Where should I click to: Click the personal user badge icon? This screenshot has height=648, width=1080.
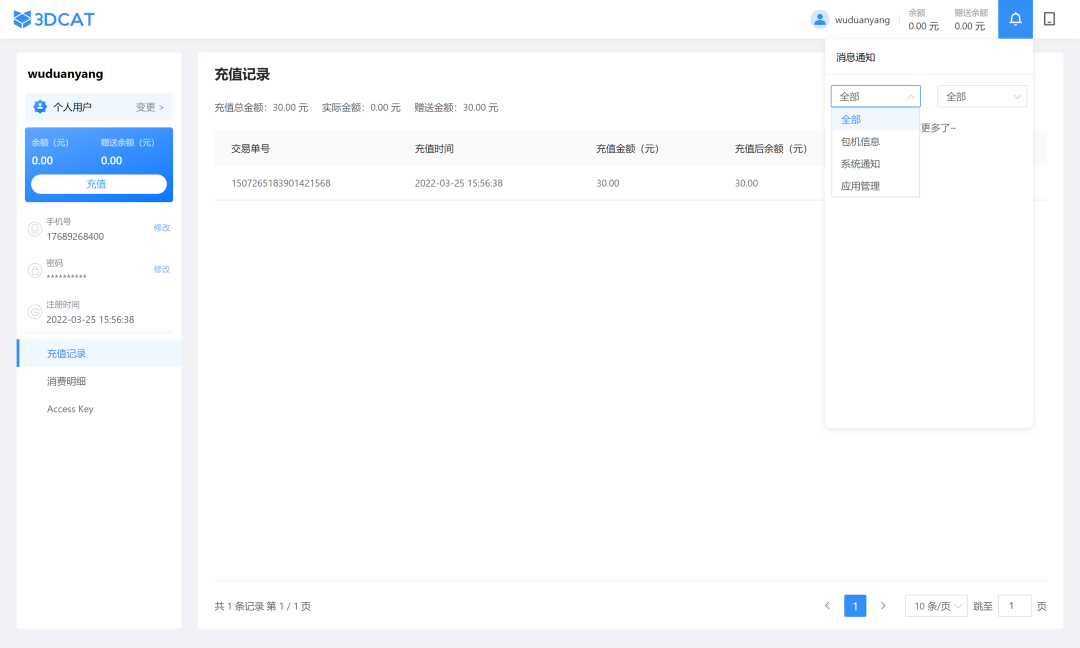(40, 107)
